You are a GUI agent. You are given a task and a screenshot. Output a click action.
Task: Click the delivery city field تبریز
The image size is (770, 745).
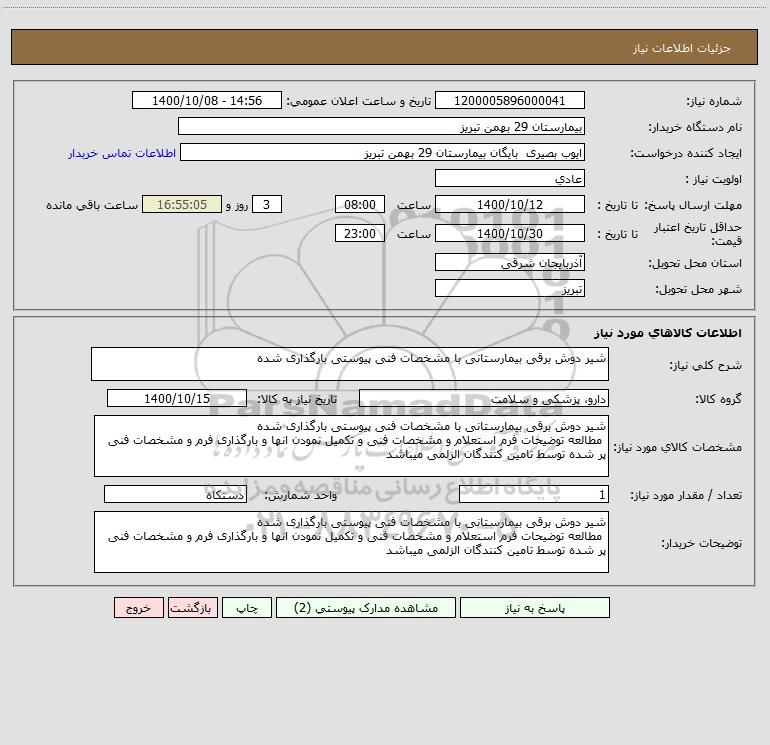tap(510, 288)
